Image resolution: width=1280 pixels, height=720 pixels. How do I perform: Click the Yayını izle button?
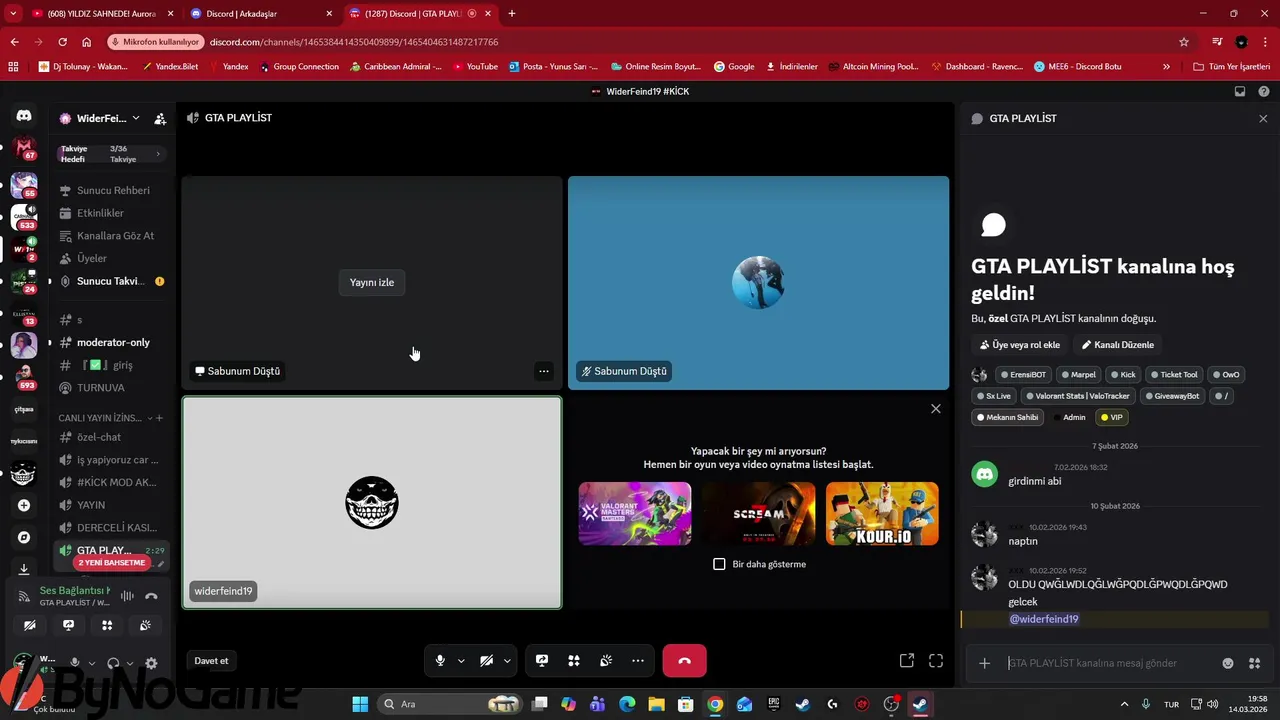[x=372, y=282]
